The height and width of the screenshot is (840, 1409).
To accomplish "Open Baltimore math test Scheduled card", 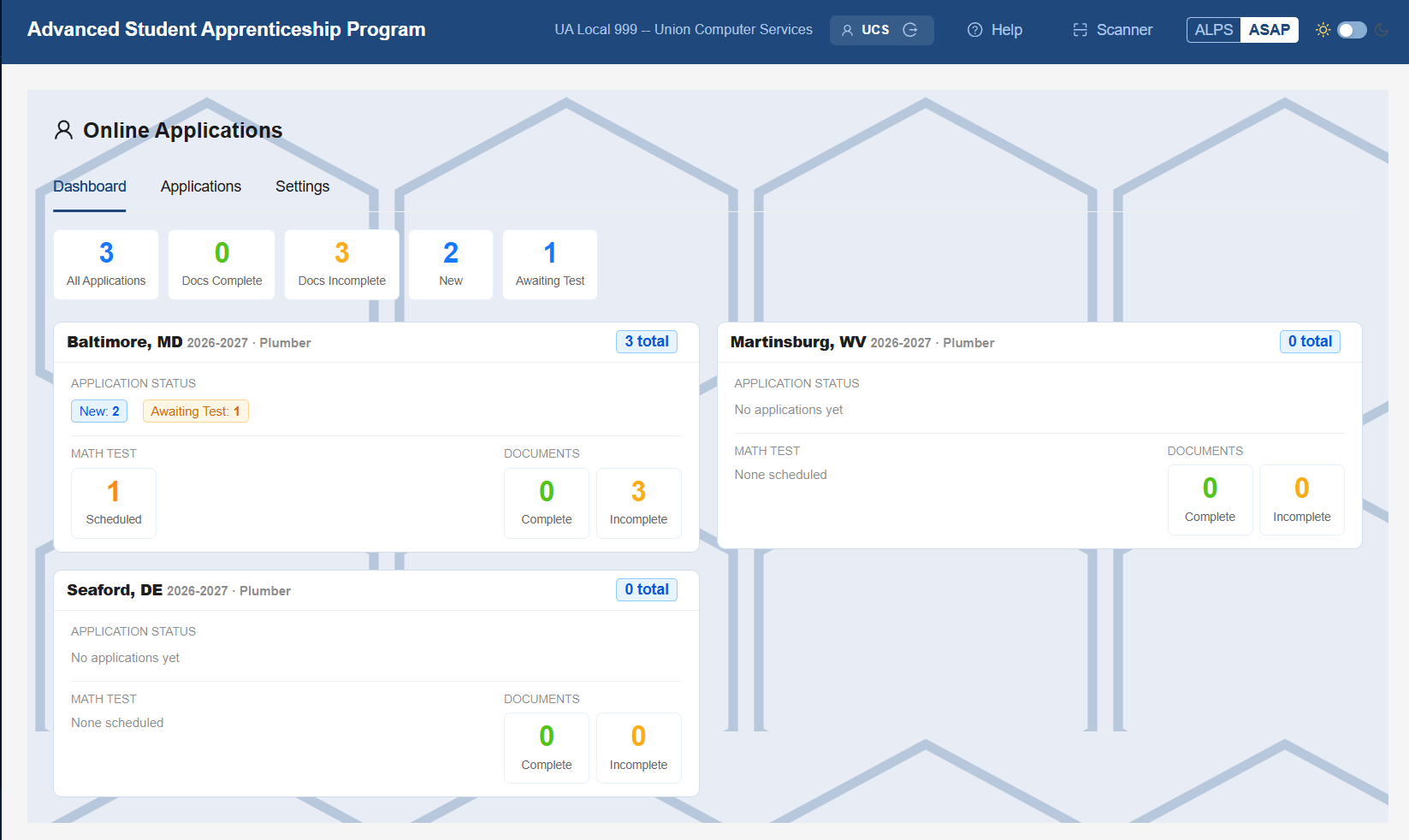I will (x=114, y=503).
